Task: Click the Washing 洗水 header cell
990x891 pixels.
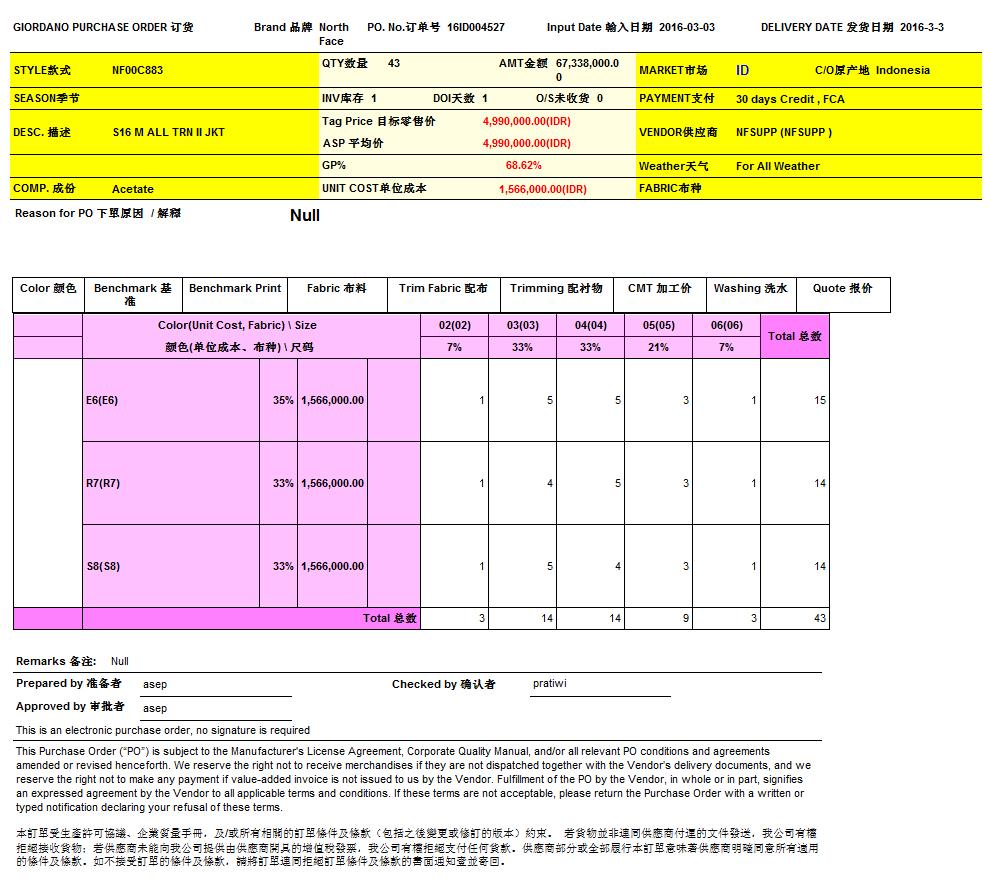Action: pos(750,289)
